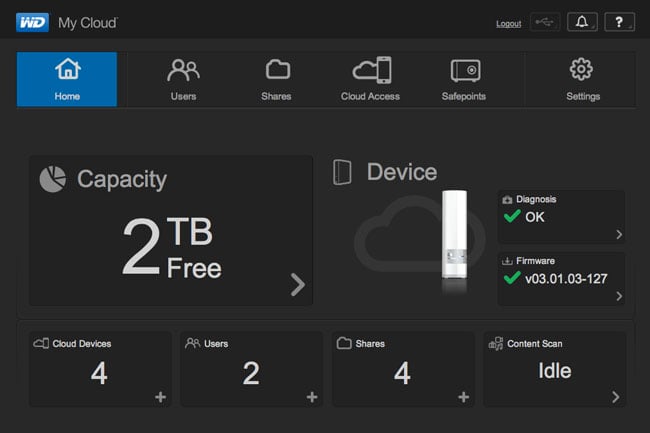650x433 pixels.
Task: Click the Cloud Devices icon
Action: click(41, 343)
